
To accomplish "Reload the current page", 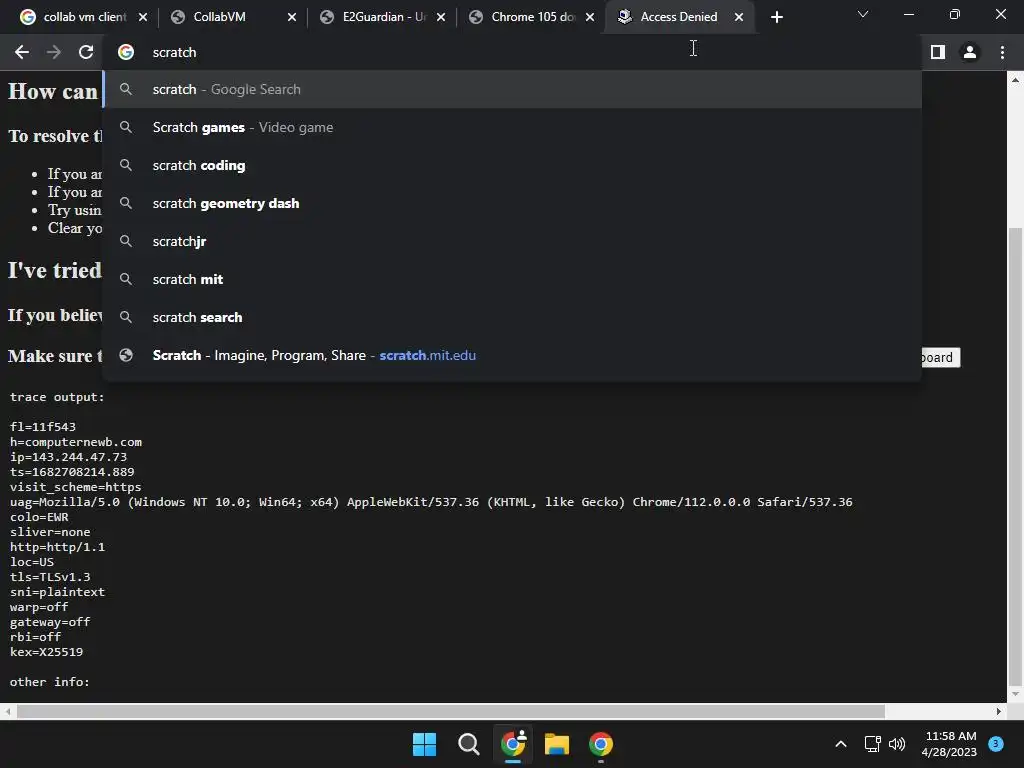I will pyautogui.click(x=86, y=52).
